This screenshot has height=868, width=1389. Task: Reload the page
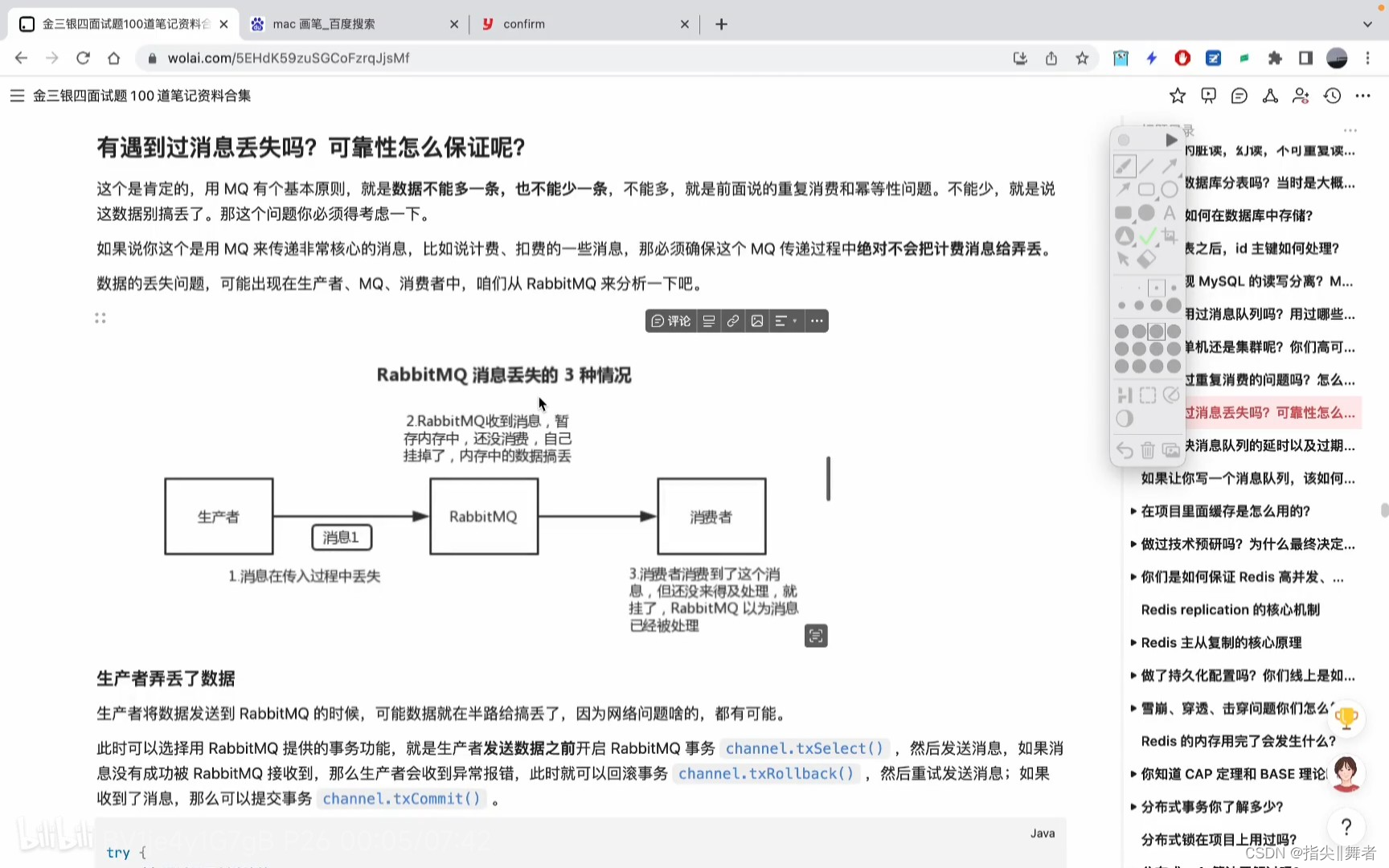click(83, 58)
